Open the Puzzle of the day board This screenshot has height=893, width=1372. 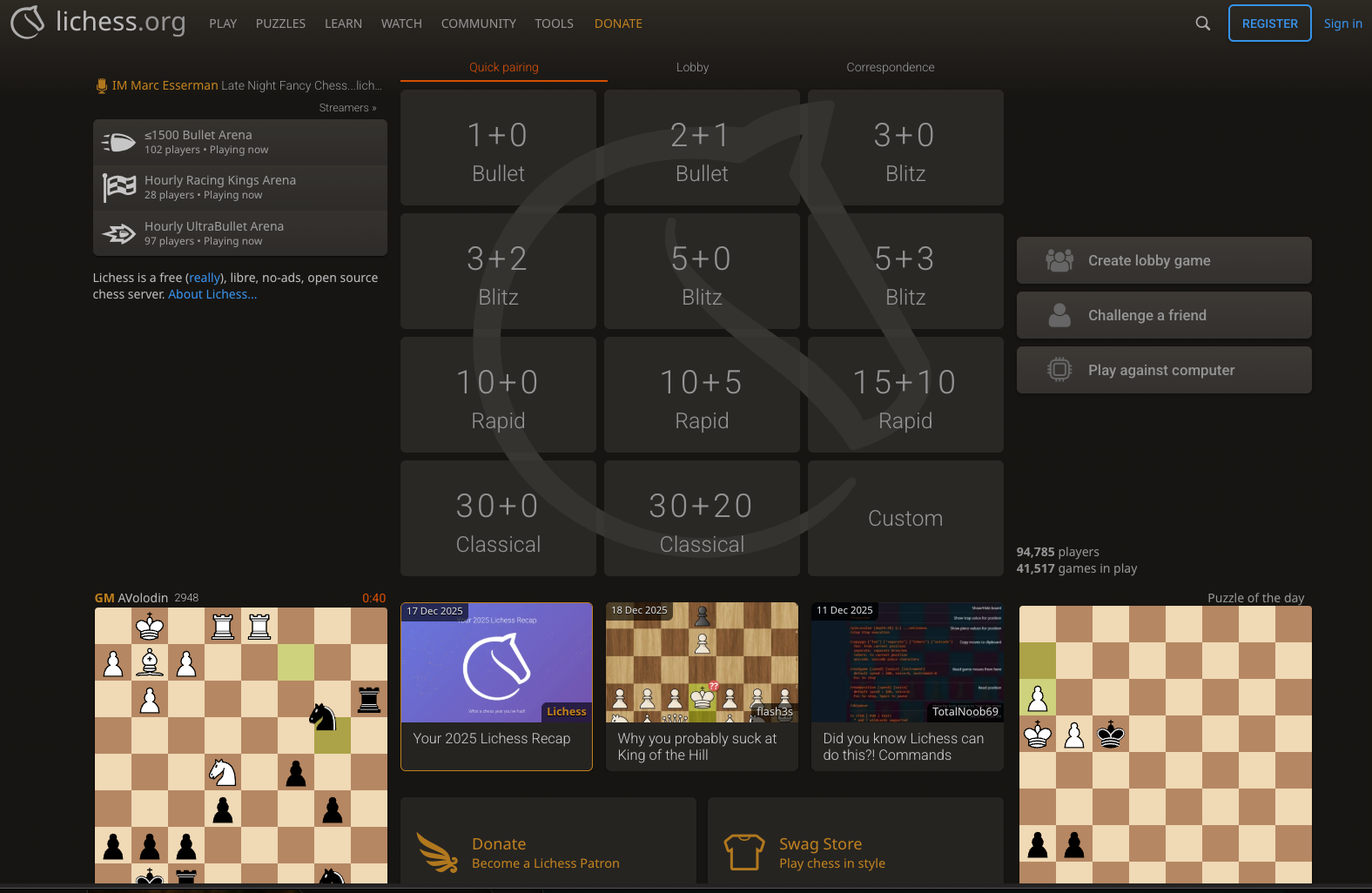pos(1165,744)
